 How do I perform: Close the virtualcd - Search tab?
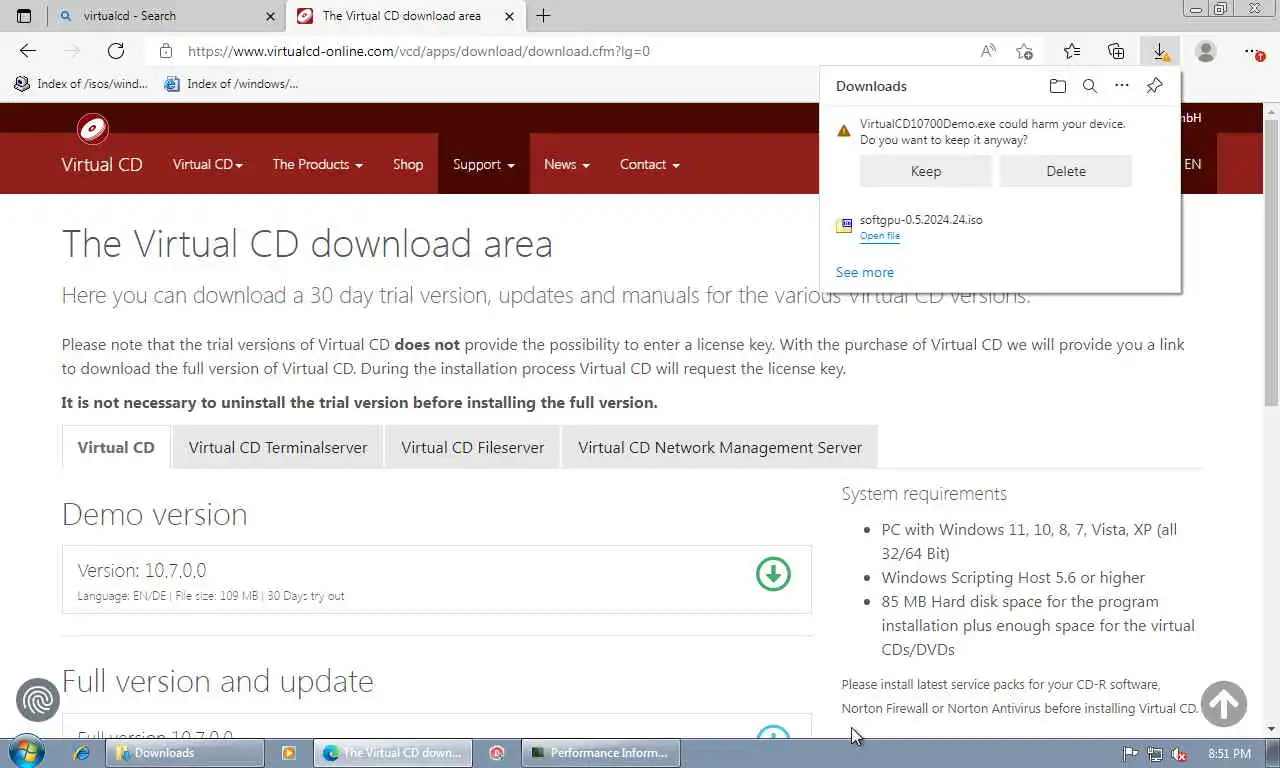click(x=271, y=16)
